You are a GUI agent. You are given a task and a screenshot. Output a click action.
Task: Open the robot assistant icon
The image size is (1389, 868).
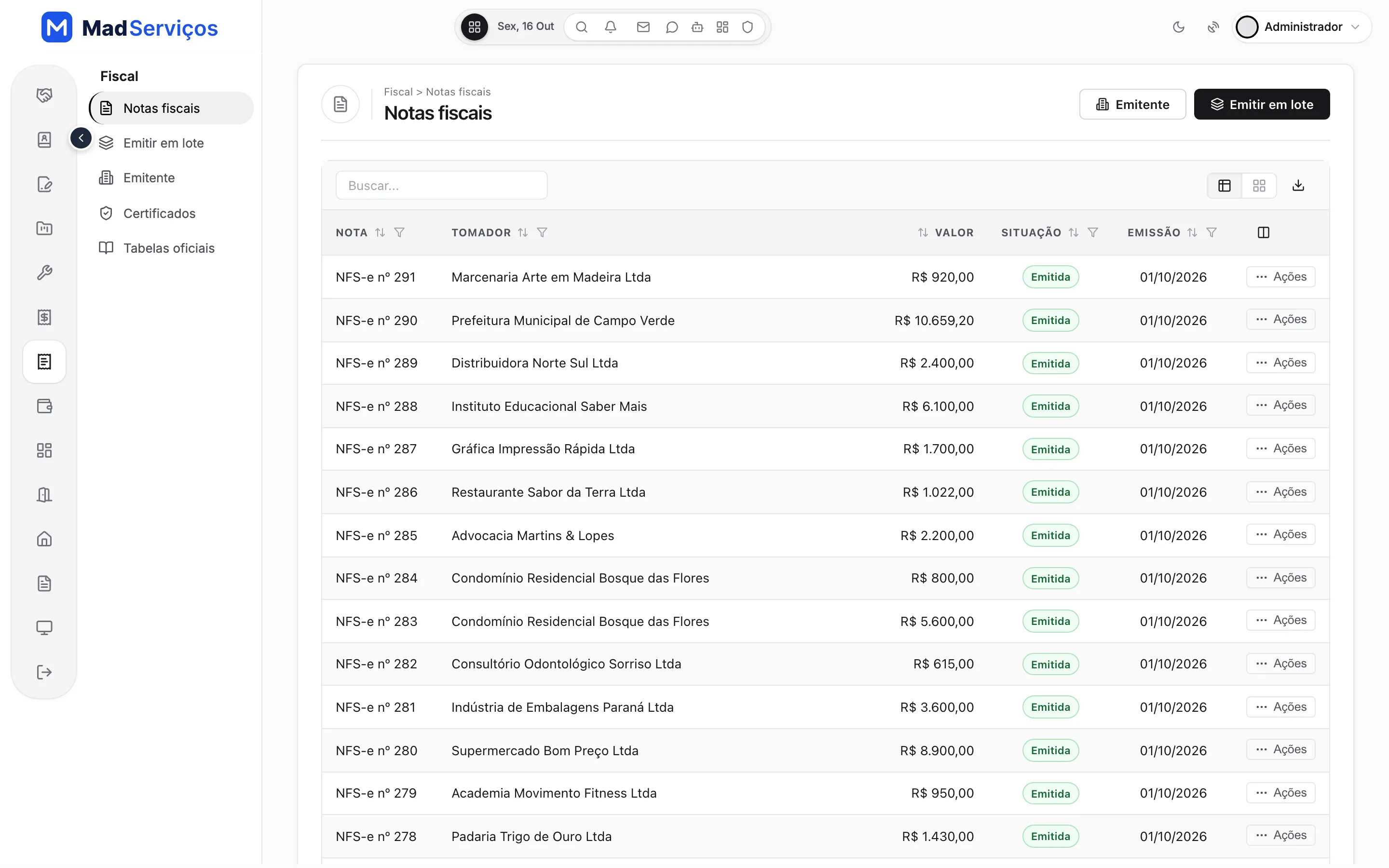pos(697,27)
